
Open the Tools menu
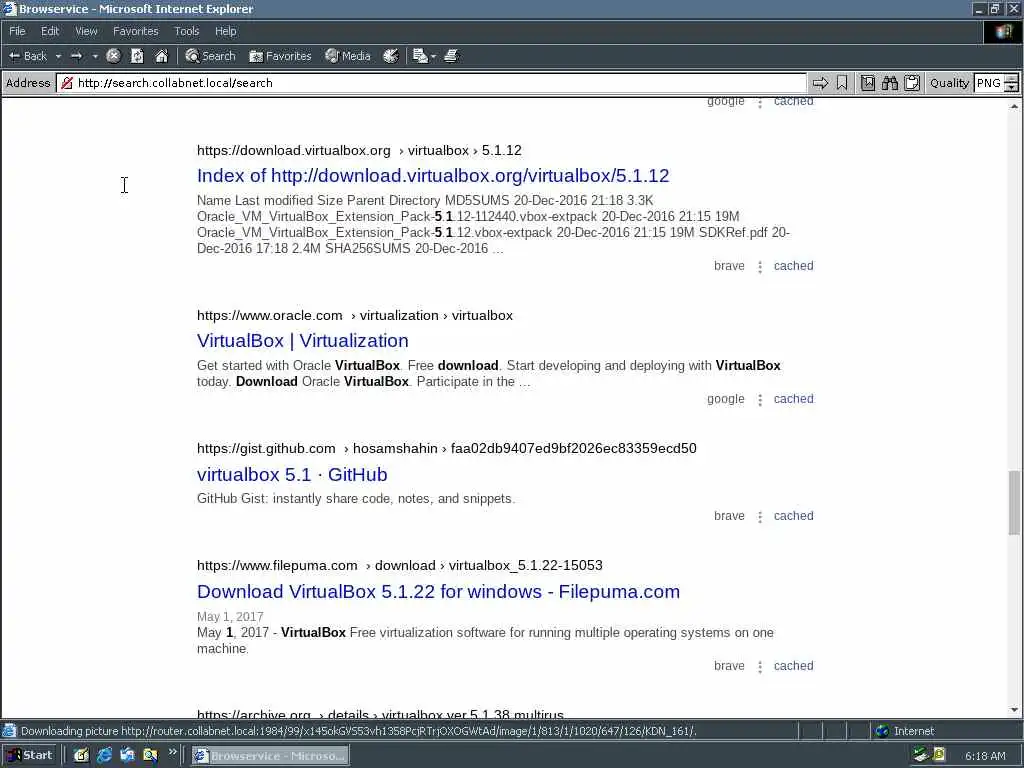click(186, 31)
